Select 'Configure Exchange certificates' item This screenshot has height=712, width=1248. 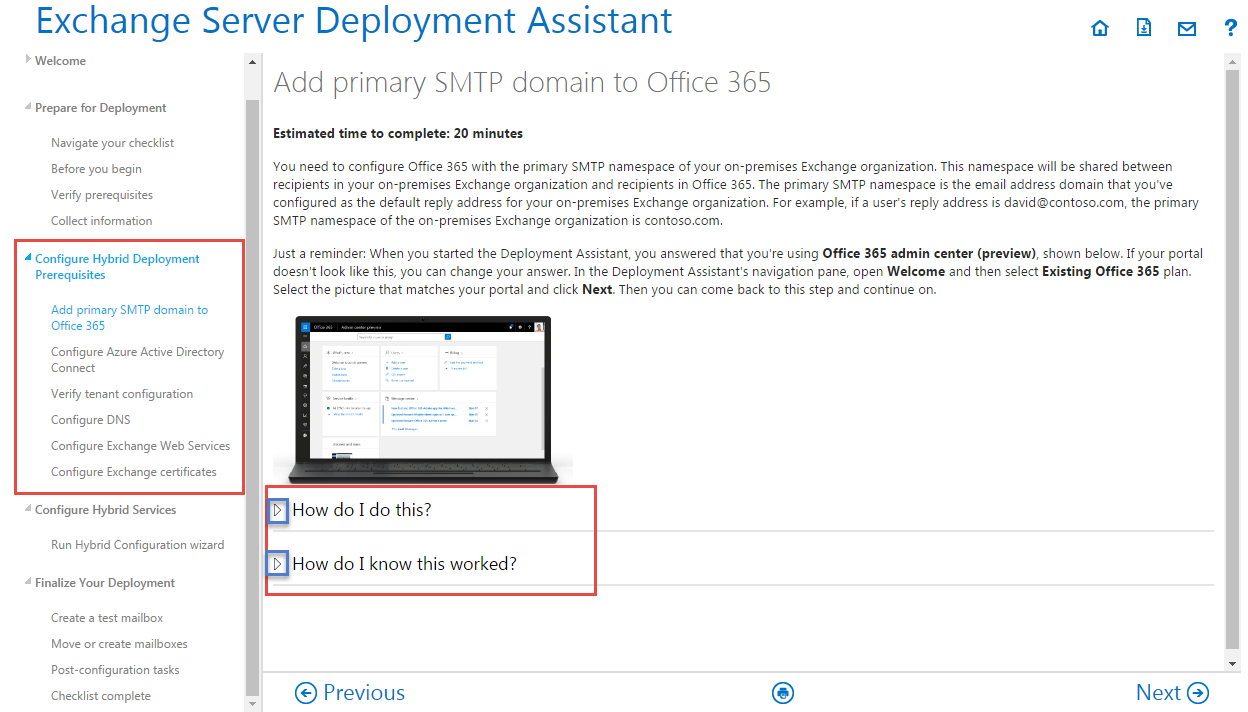point(133,472)
